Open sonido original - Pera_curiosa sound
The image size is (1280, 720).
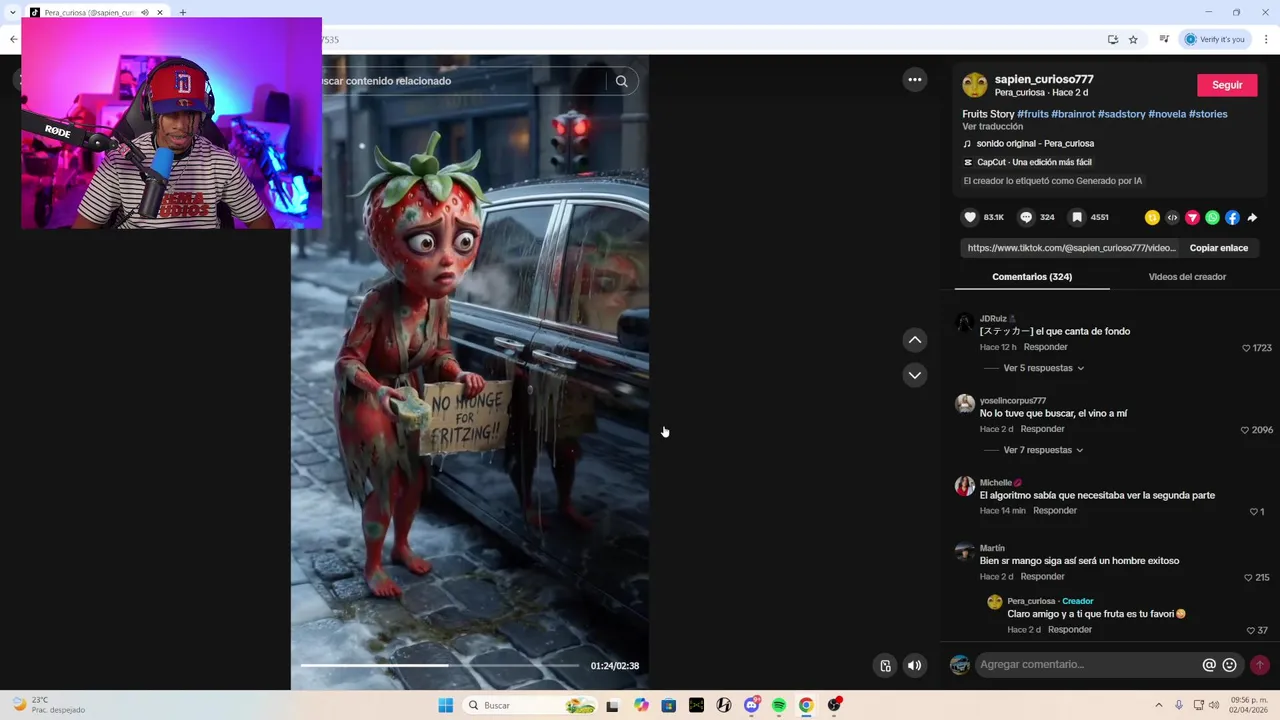click(1035, 144)
